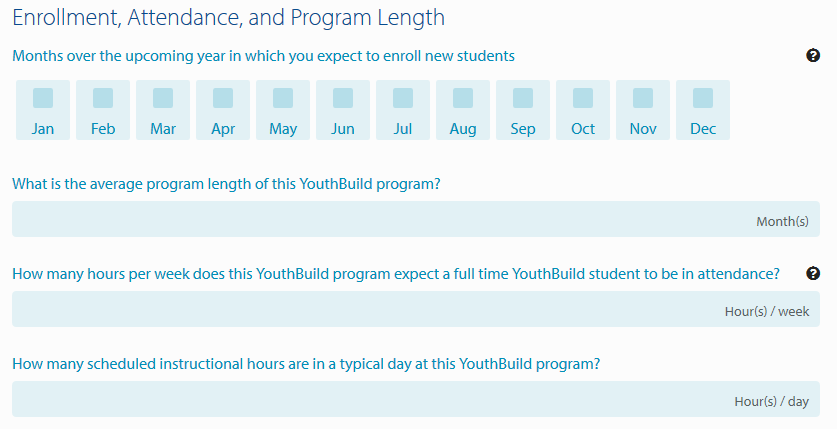Viewport: 837px width, 429px height.
Task: Enable Nov as enrollment month
Action: coord(643,98)
